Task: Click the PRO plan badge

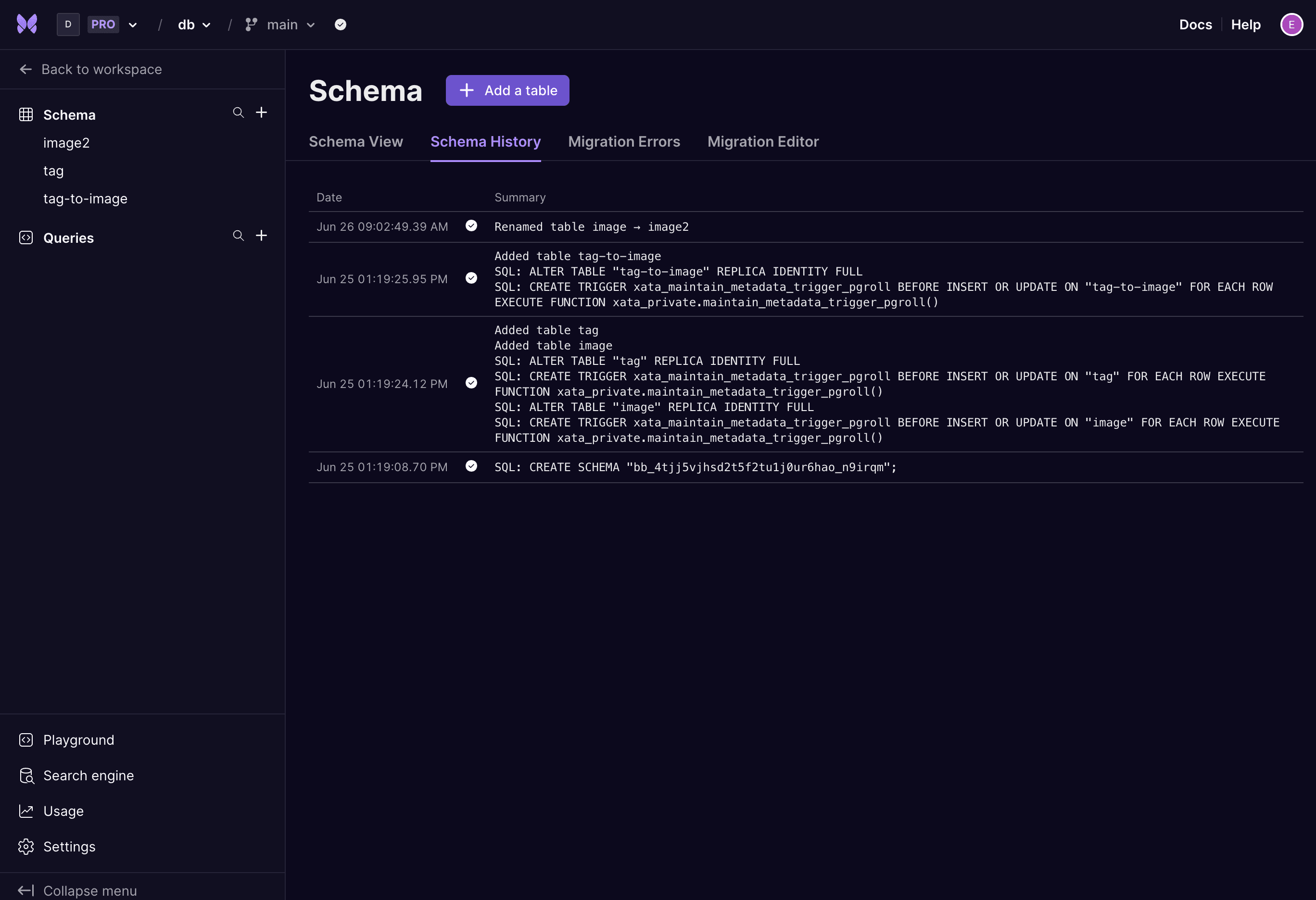Action: point(103,25)
